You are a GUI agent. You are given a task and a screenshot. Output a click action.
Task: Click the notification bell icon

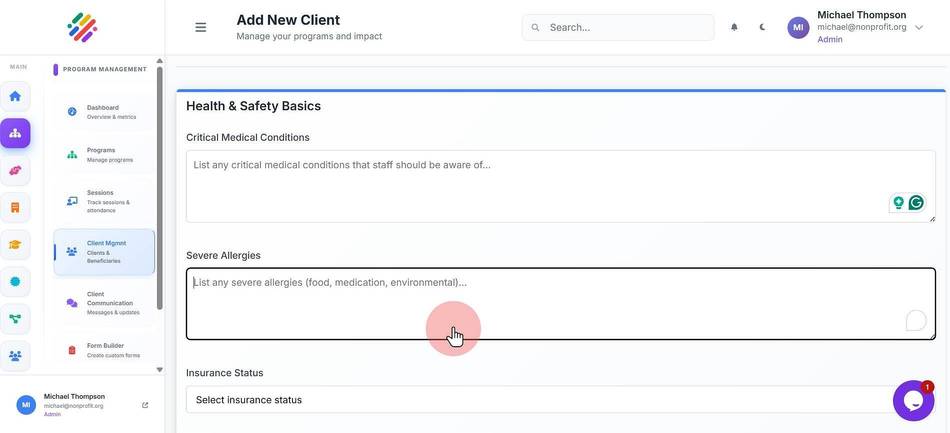(x=734, y=27)
